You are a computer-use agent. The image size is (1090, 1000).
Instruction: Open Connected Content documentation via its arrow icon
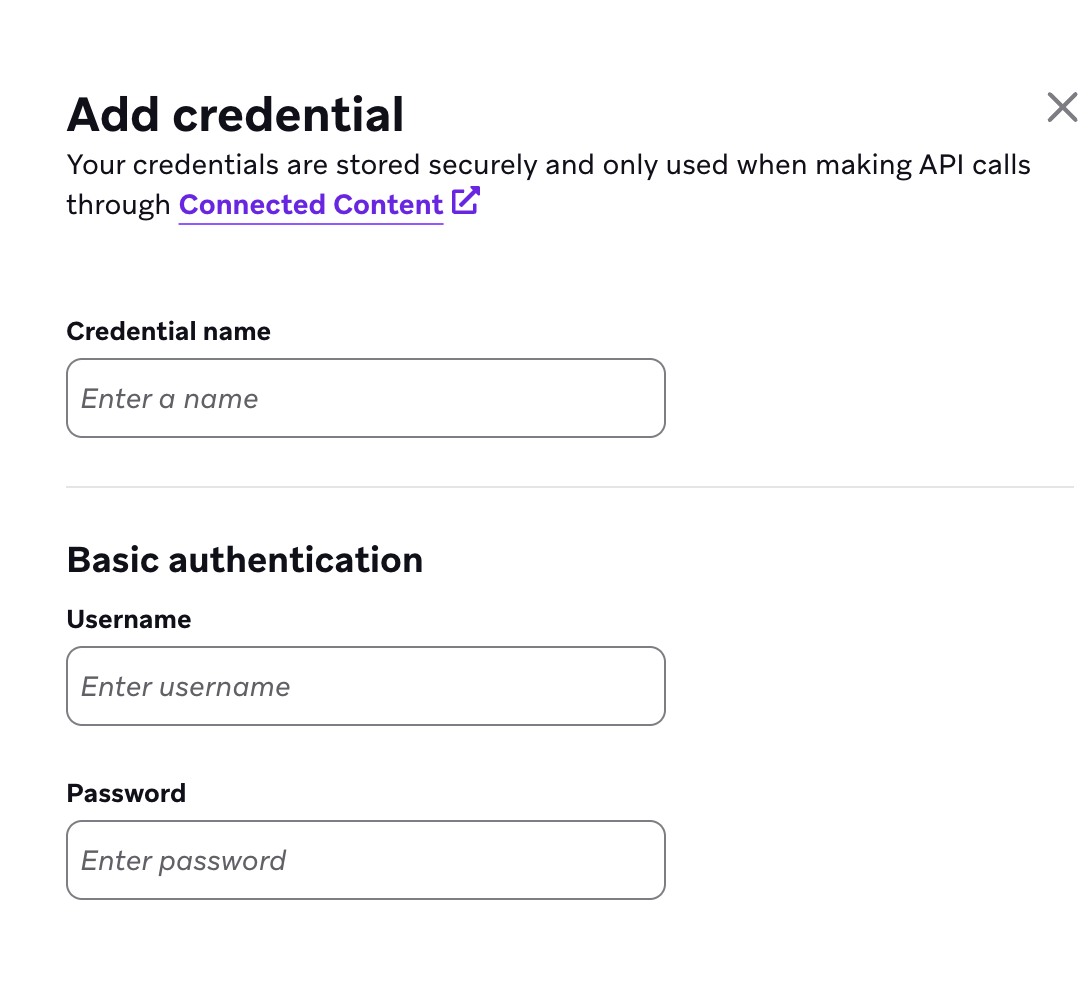pyautogui.click(x=466, y=202)
